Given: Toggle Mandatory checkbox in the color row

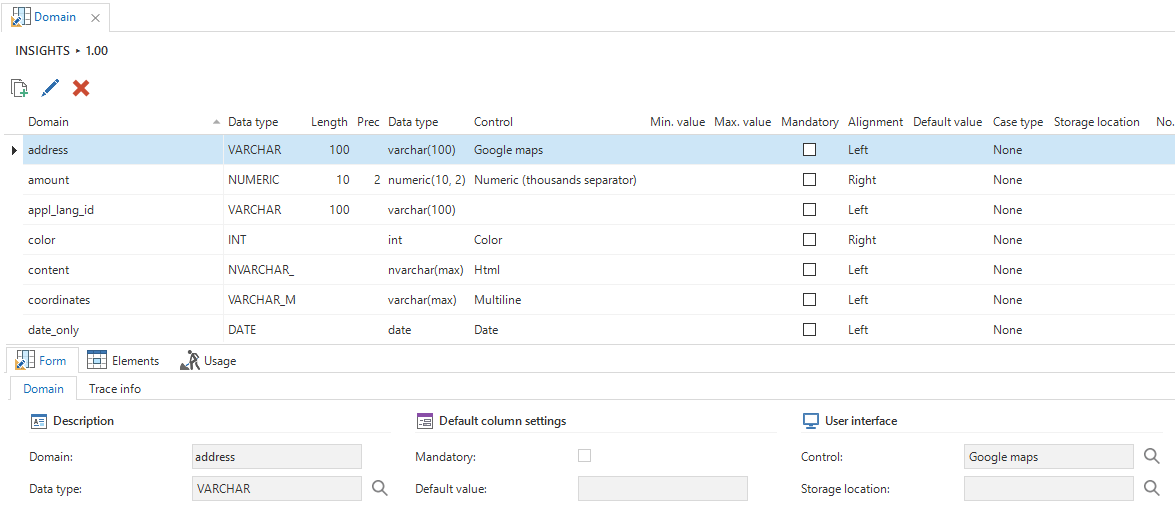Looking at the screenshot, I should coord(809,240).
